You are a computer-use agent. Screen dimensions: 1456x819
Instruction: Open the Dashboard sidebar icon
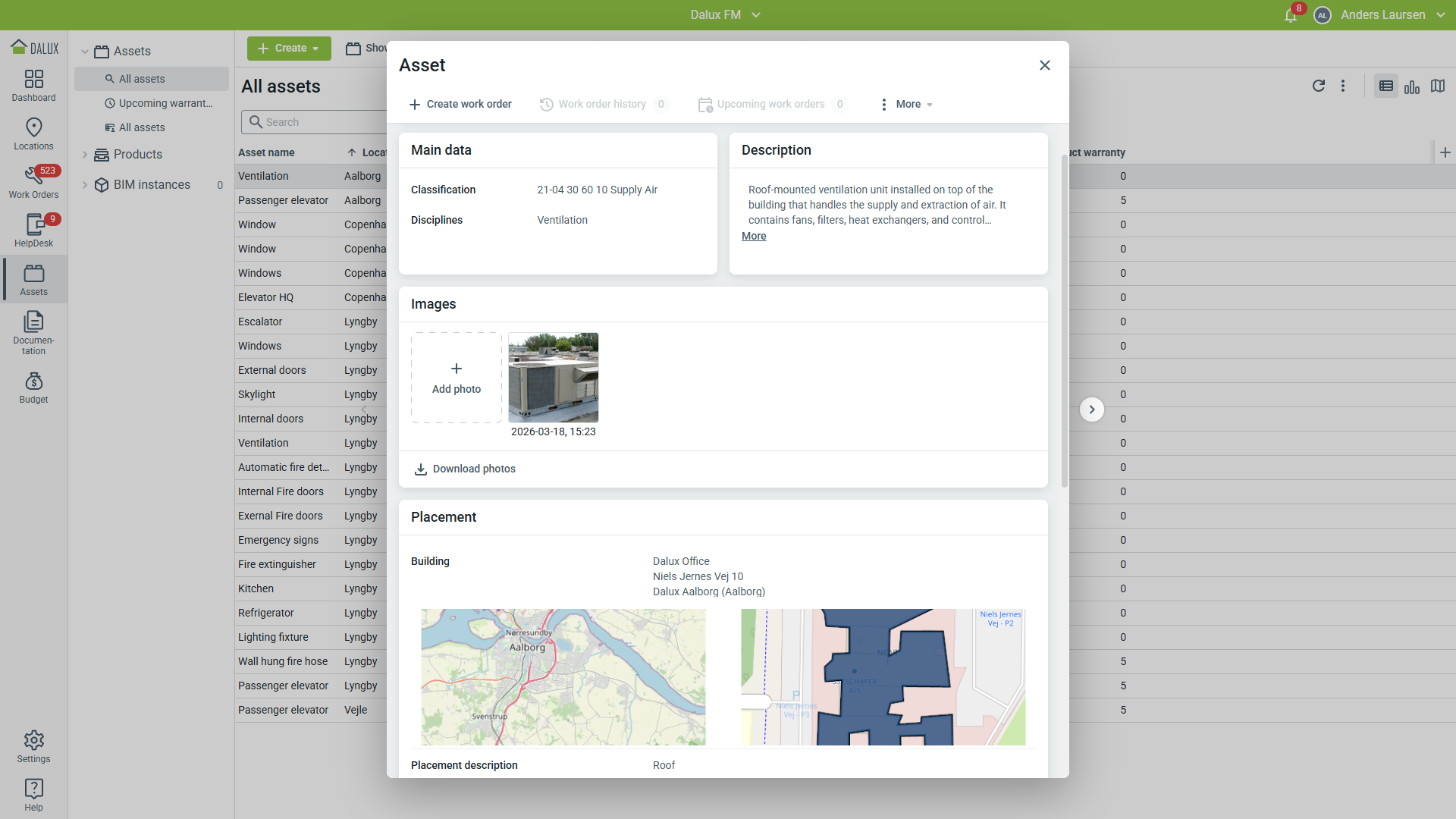pos(34,86)
